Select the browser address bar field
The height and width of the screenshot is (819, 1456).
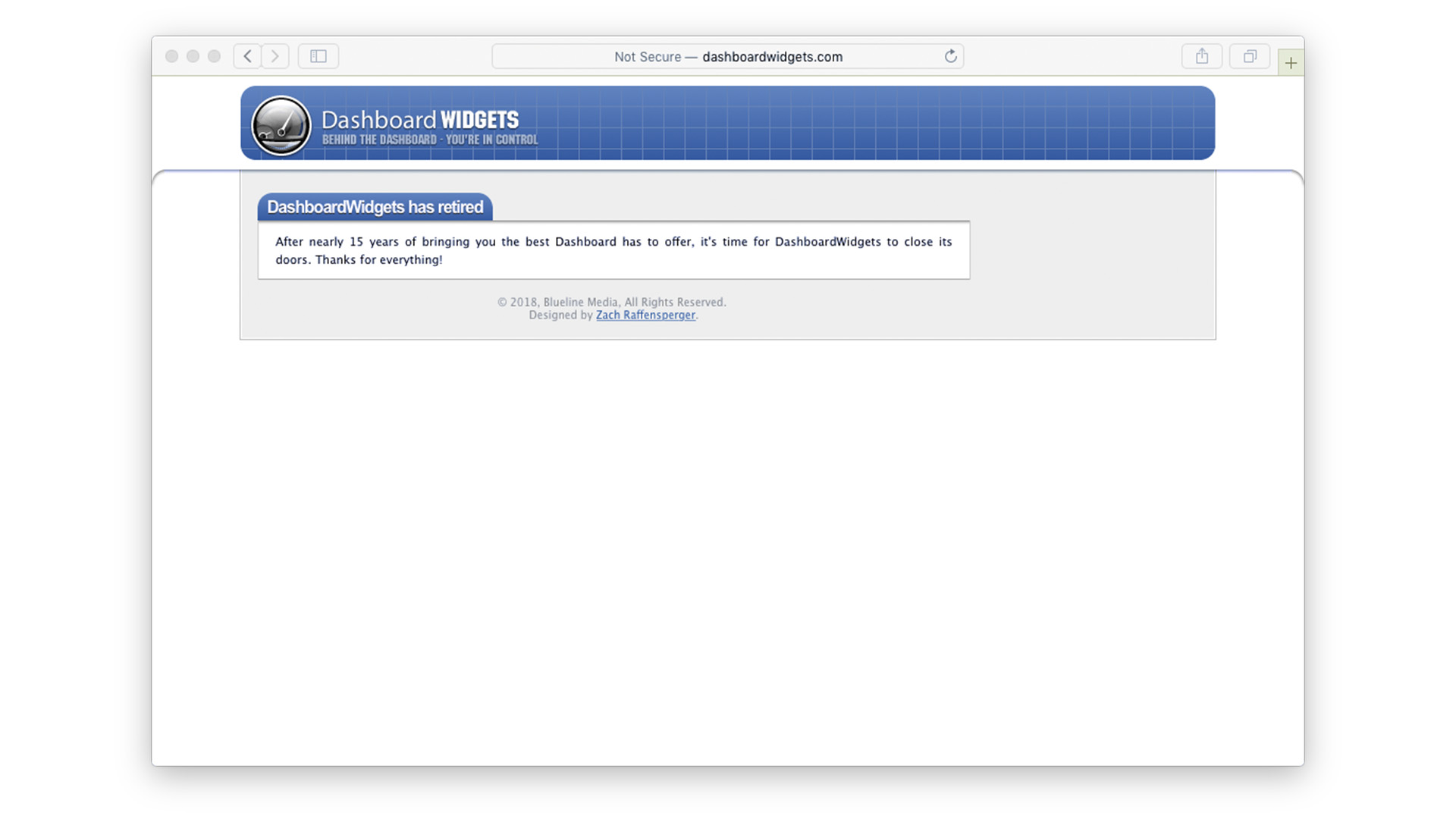[727, 56]
